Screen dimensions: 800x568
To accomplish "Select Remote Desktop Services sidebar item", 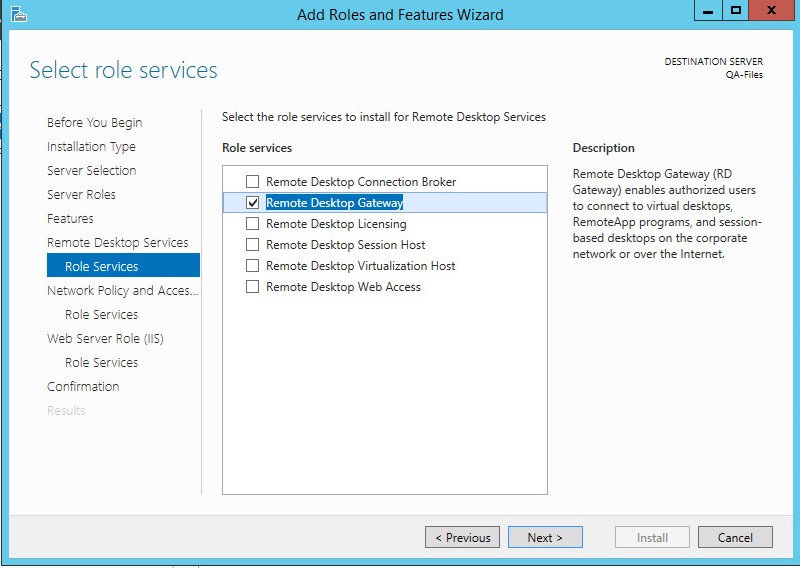I will [117, 243].
